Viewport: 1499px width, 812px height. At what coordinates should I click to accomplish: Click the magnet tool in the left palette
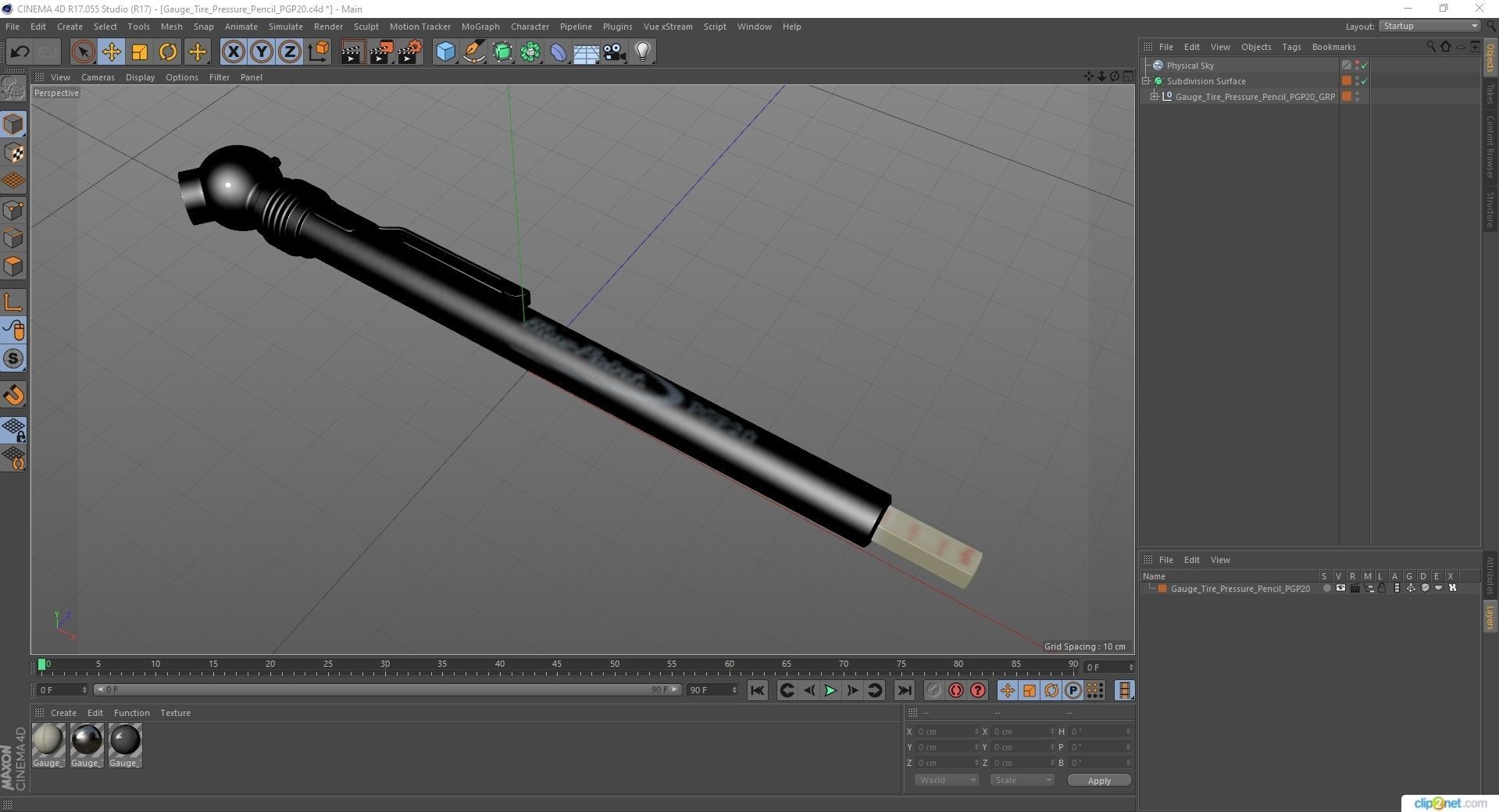(13, 395)
